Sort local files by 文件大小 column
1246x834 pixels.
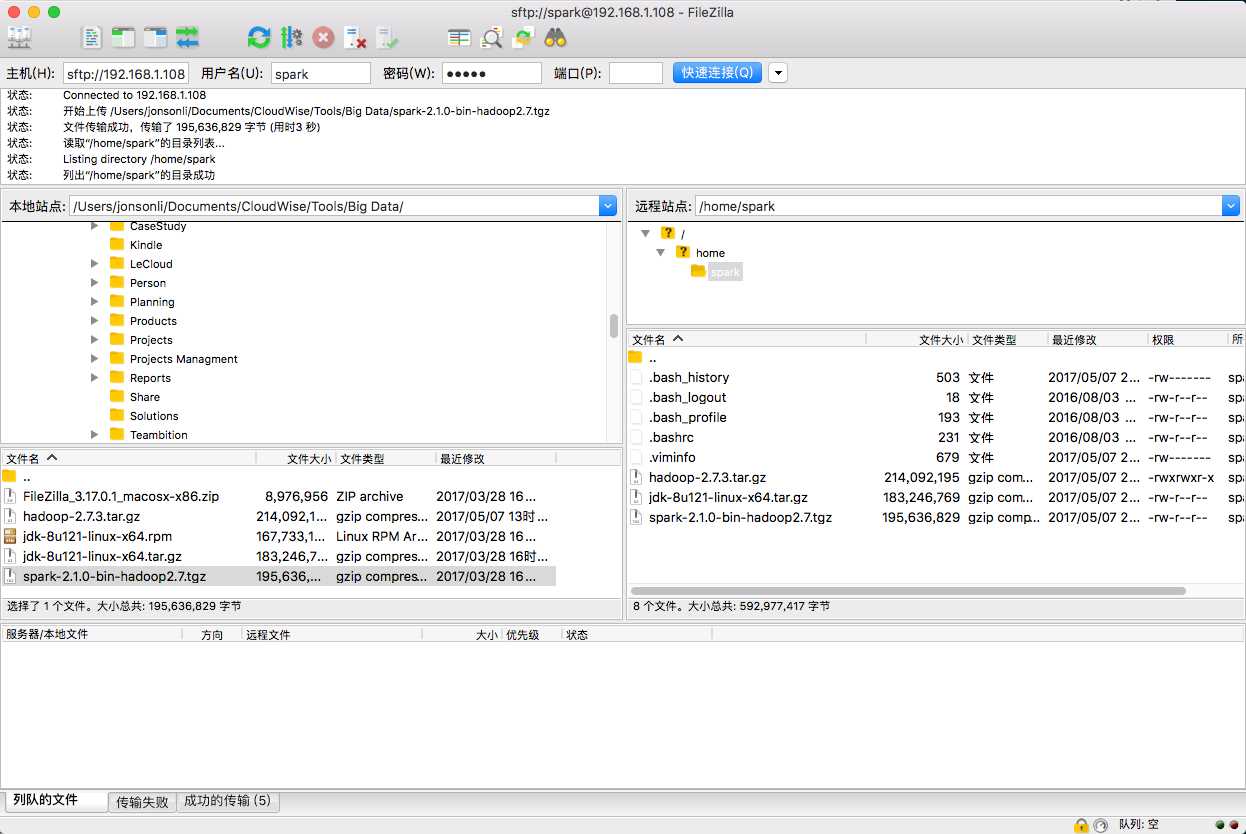point(296,458)
